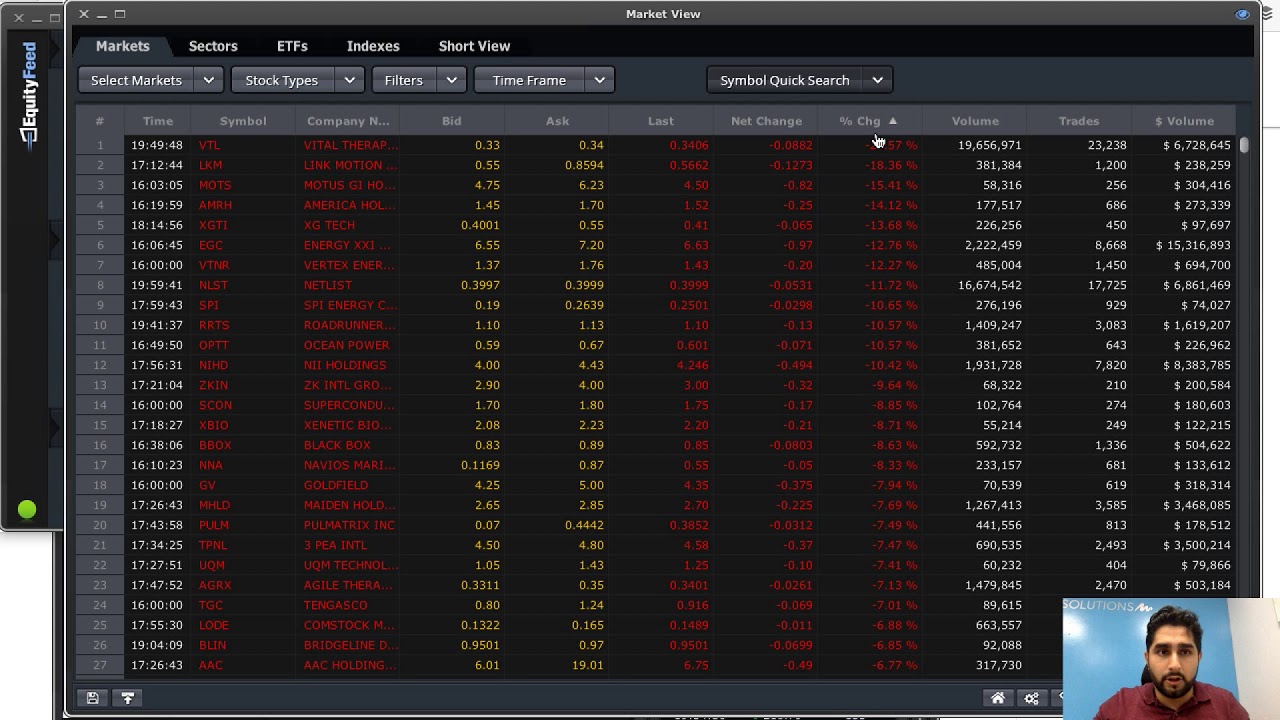
Task: Click the ROADRUNNER company name cell
Action: 349,325
